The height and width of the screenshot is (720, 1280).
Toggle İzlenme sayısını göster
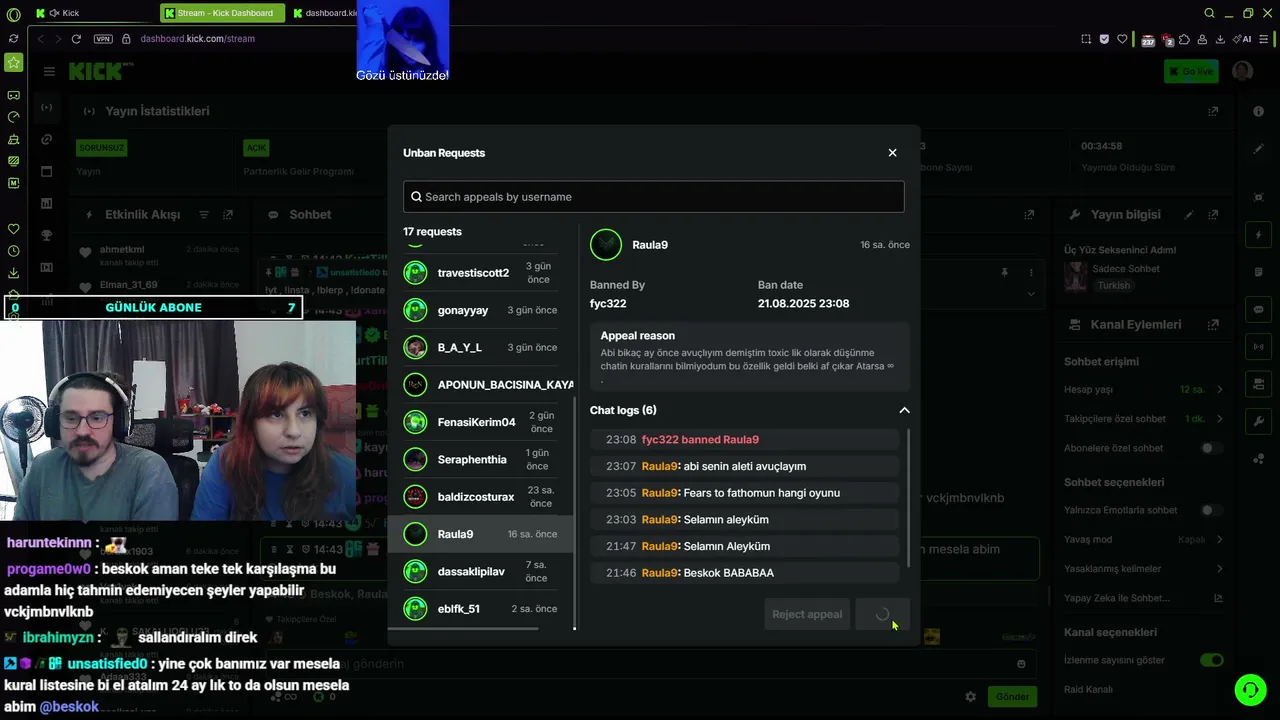pyautogui.click(x=1211, y=660)
